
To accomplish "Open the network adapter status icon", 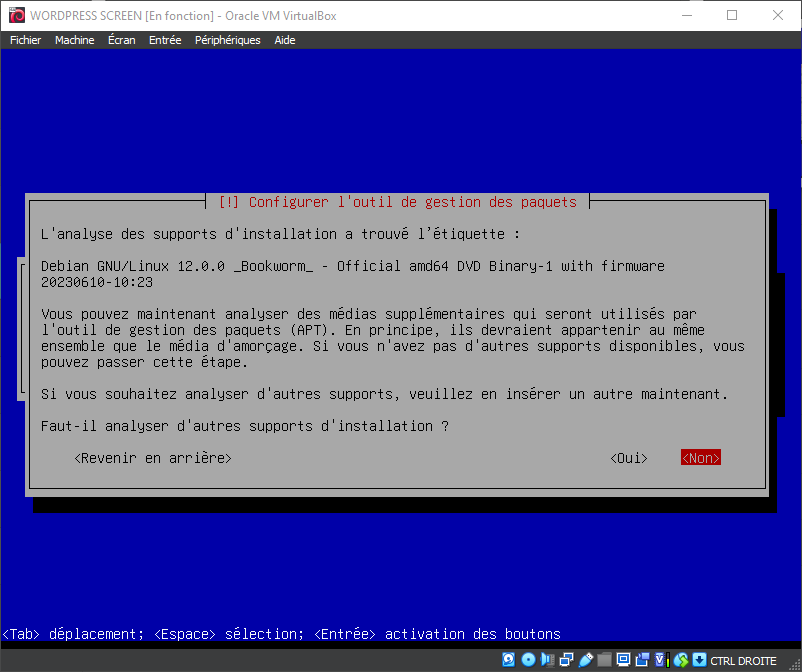I will (565, 660).
